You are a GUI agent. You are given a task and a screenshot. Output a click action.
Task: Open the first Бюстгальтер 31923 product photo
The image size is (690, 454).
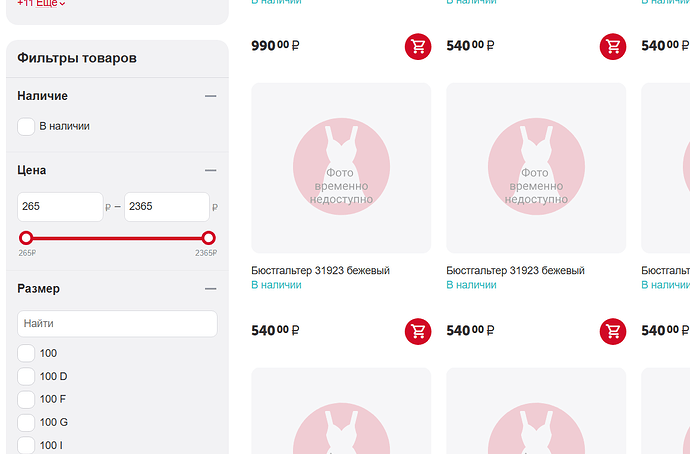(x=341, y=168)
